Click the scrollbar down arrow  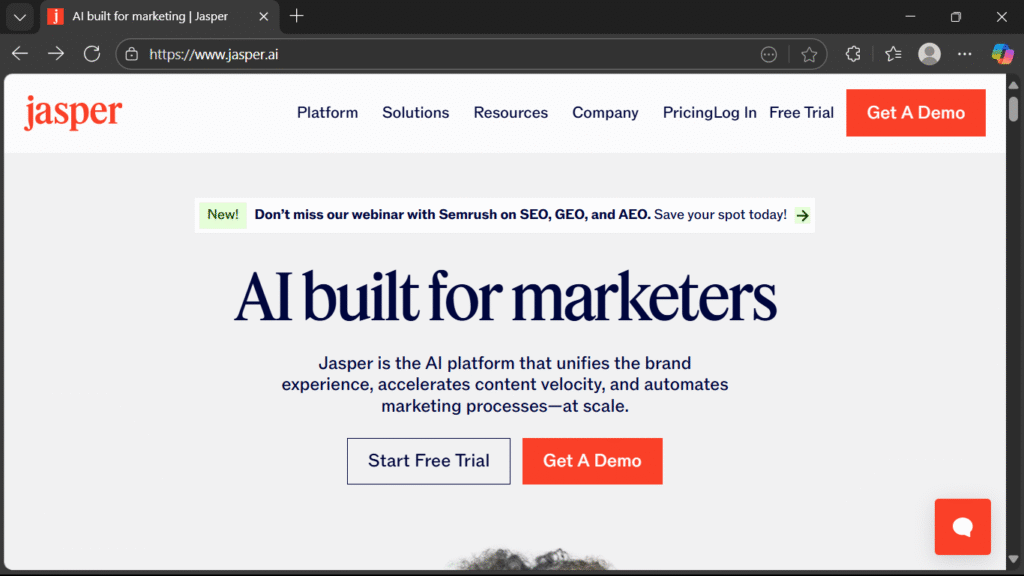pyautogui.click(x=1013, y=560)
